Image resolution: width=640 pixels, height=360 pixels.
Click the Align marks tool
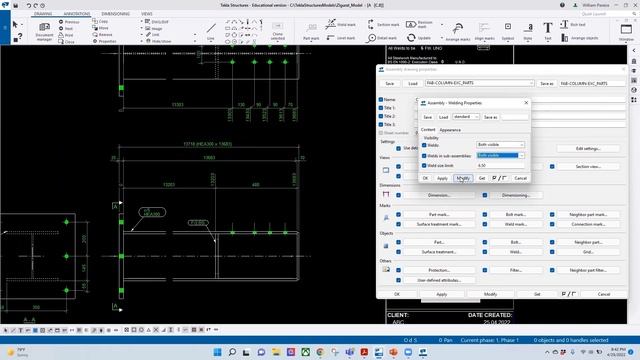pyautogui.click(x=484, y=31)
